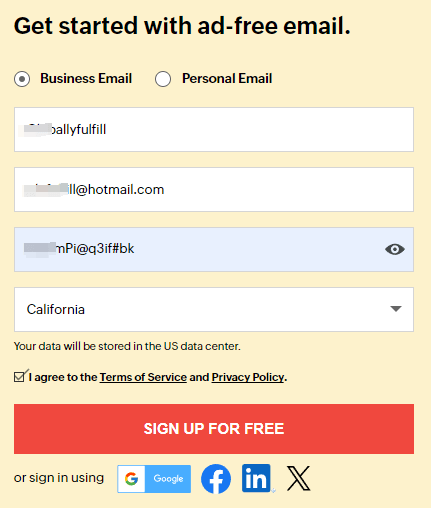Toggle password visibility with eye icon
Image resolution: width=431 pixels, height=508 pixels.
pyautogui.click(x=395, y=249)
